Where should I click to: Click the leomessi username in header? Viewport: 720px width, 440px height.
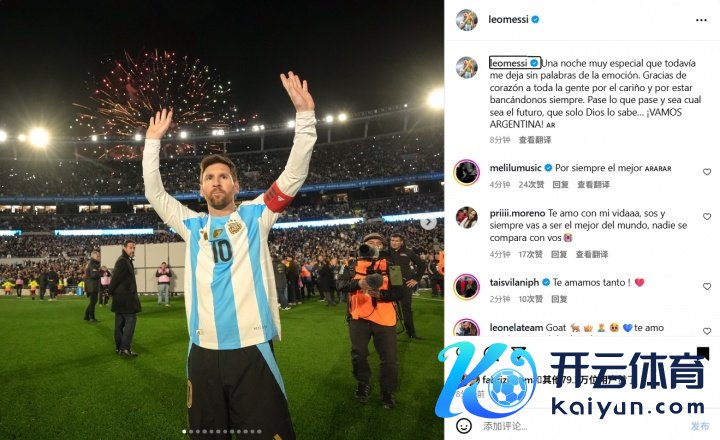pyautogui.click(x=508, y=19)
